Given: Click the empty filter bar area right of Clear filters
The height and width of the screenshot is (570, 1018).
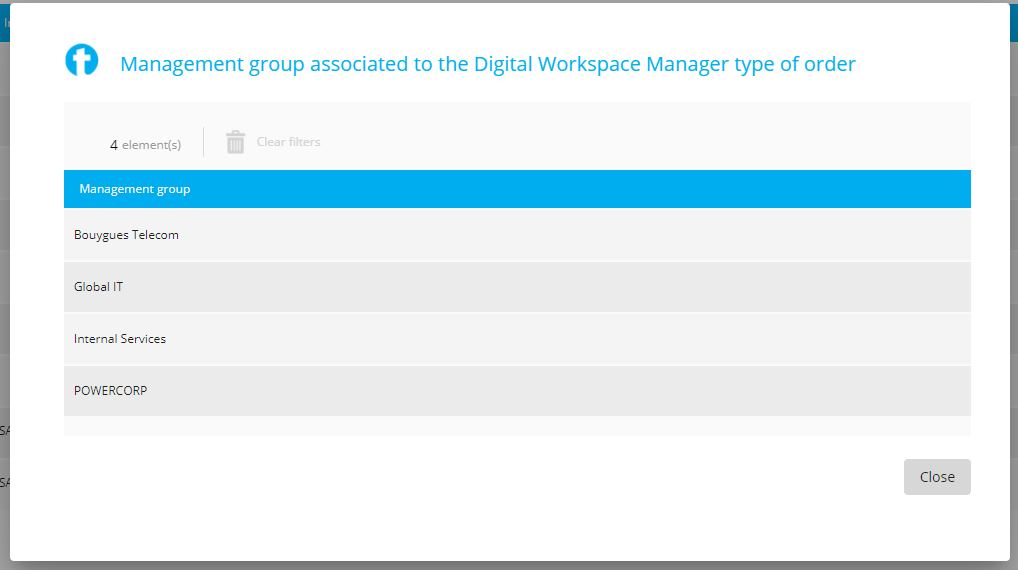Looking at the screenshot, I should click(650, 142).
